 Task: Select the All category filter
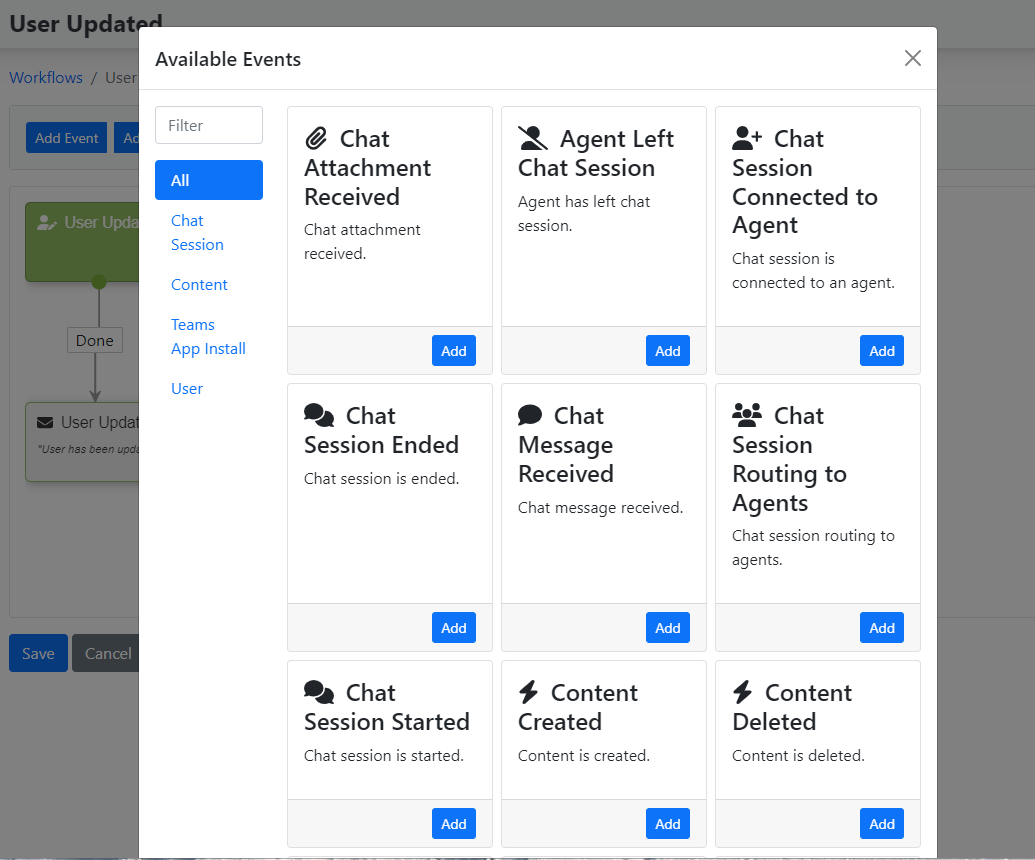[x=209, y=180]
